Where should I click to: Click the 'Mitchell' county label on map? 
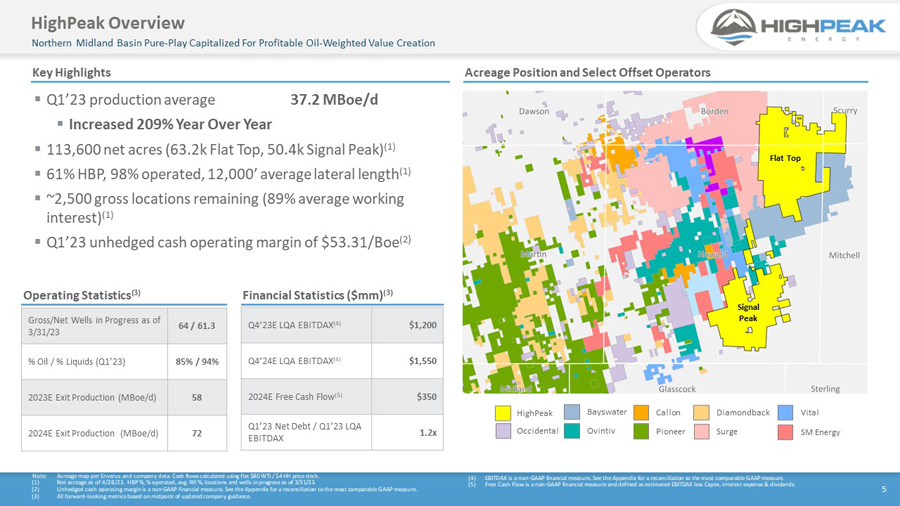tap(844, 255)
